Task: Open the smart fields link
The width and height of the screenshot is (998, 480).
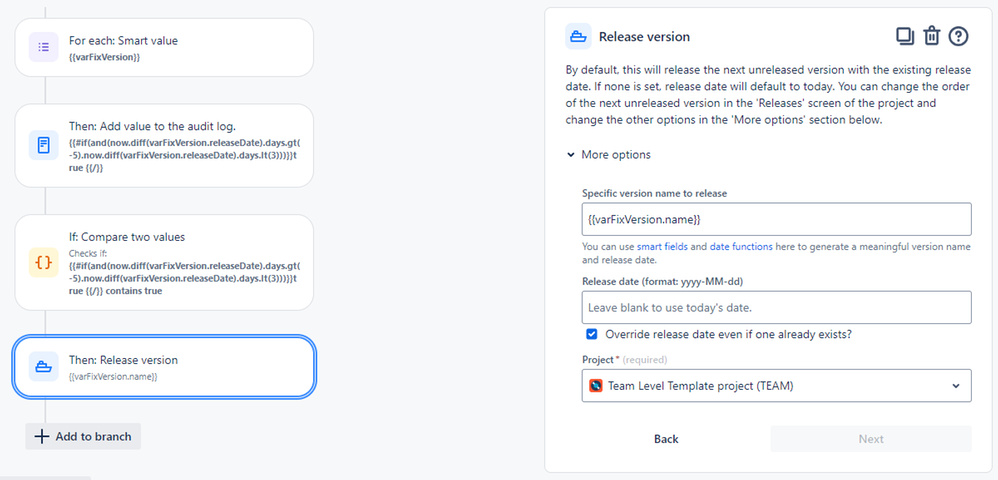Action: 662,246
